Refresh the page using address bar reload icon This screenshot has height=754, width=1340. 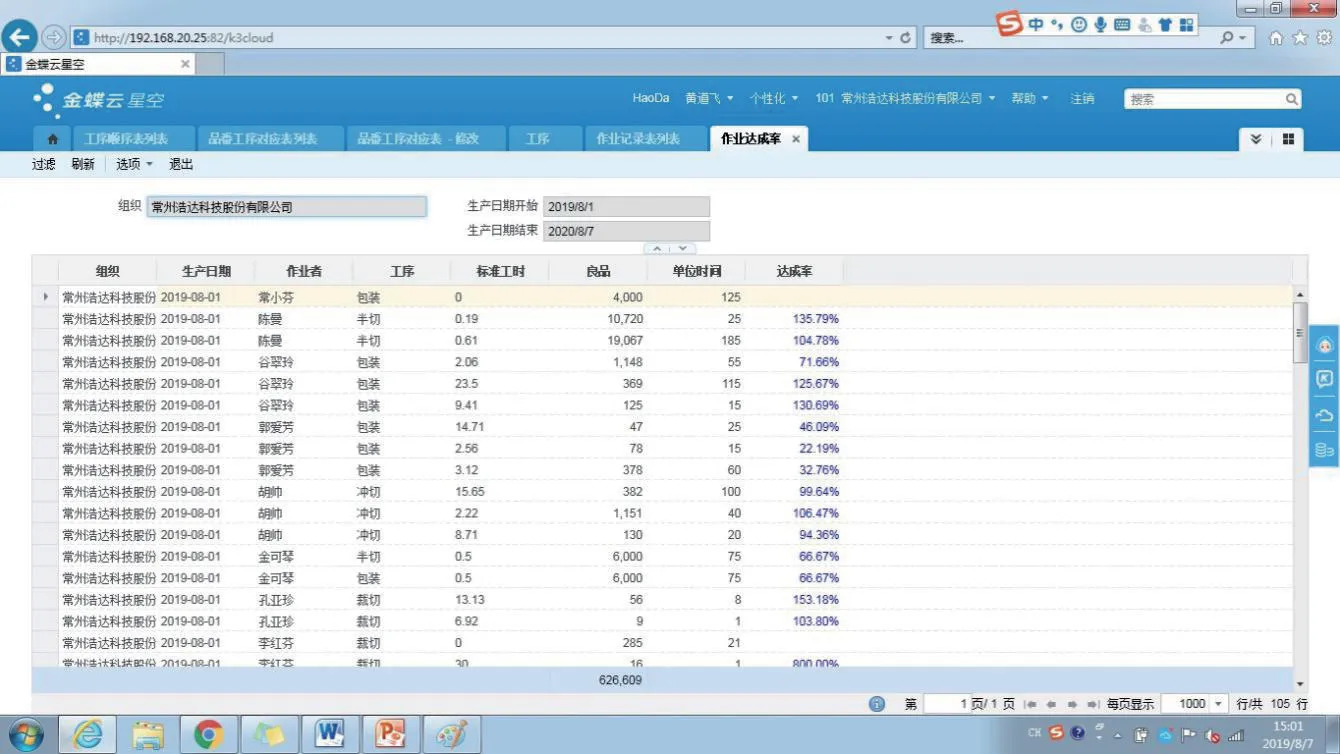[906, 38]
